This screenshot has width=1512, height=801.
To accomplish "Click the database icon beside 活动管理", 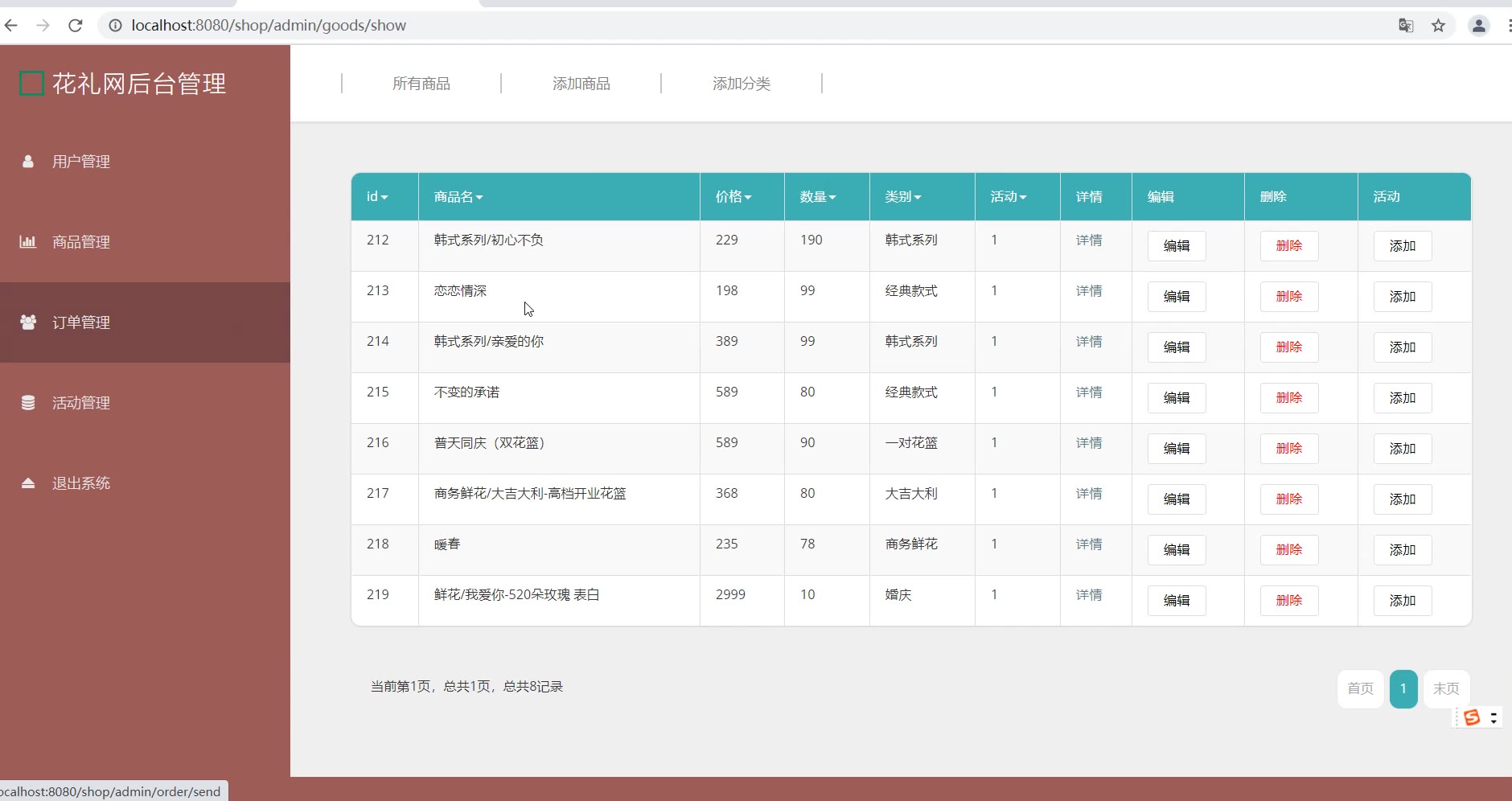I will click(28, 403).
